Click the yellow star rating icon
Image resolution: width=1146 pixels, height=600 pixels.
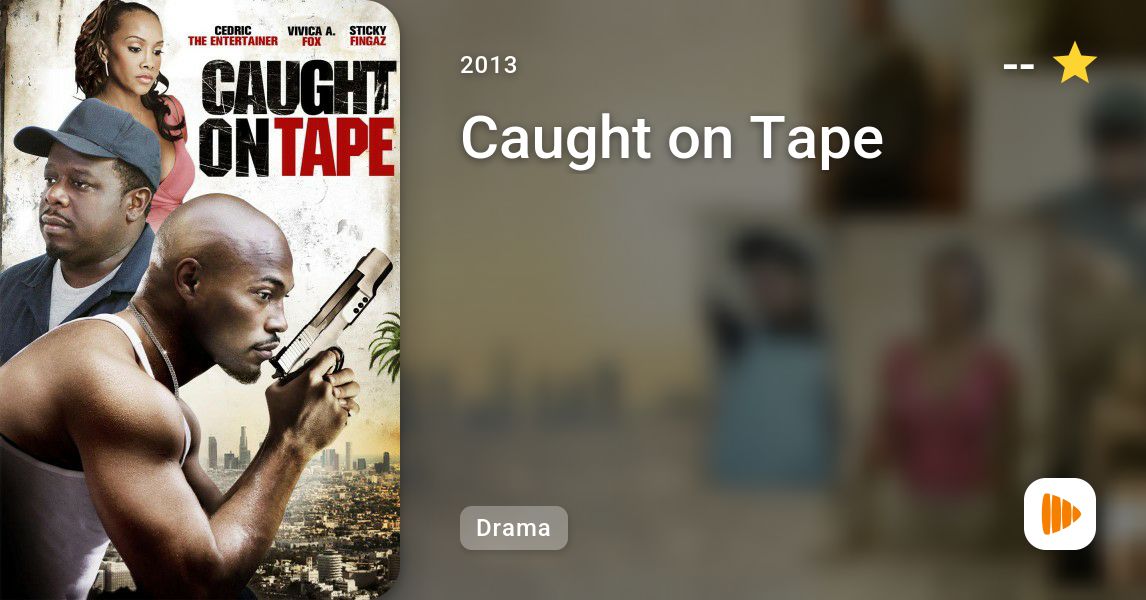click(1074, 63)
